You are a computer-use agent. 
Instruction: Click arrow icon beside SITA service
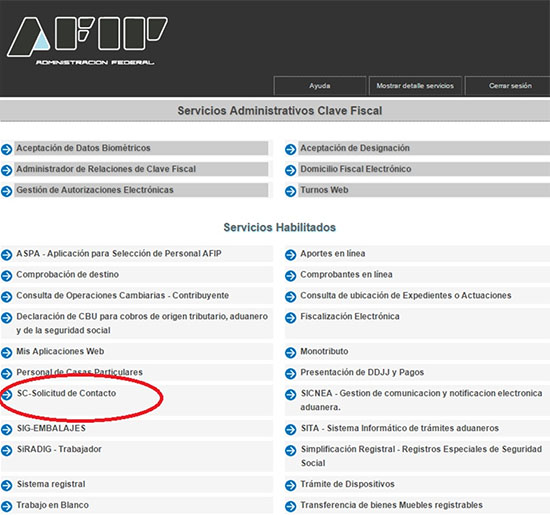[x=290, y=429]
